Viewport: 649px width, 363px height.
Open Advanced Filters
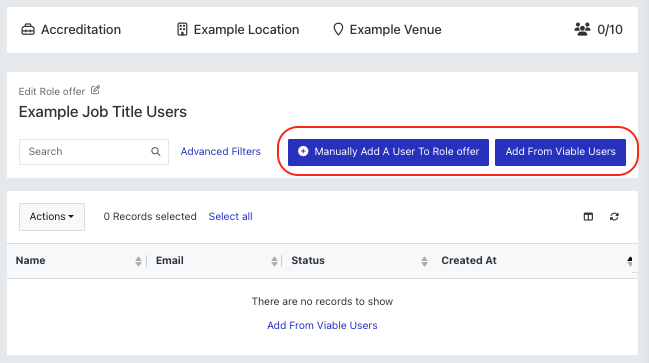221,151
